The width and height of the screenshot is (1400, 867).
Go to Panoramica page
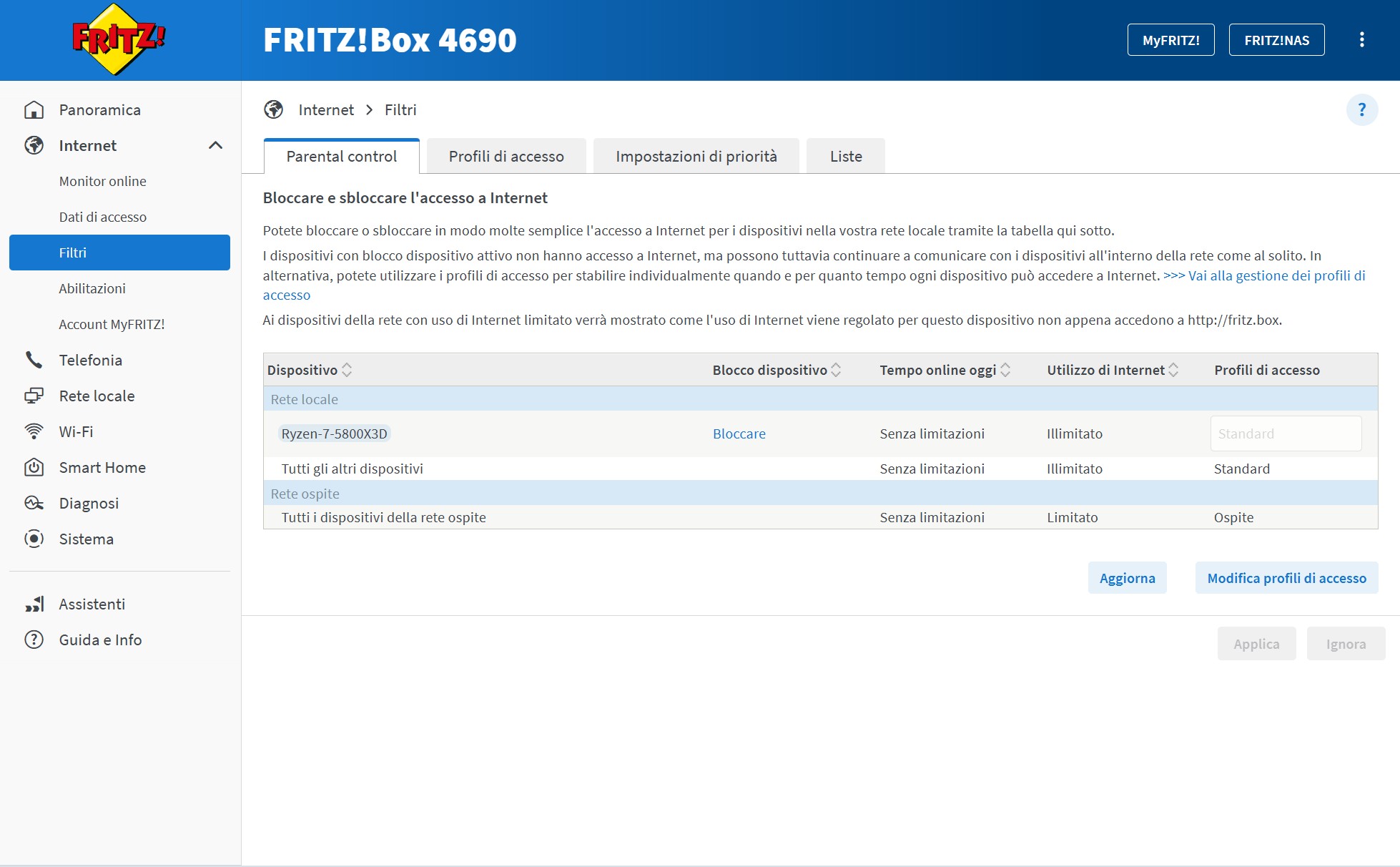pos(99,109)
